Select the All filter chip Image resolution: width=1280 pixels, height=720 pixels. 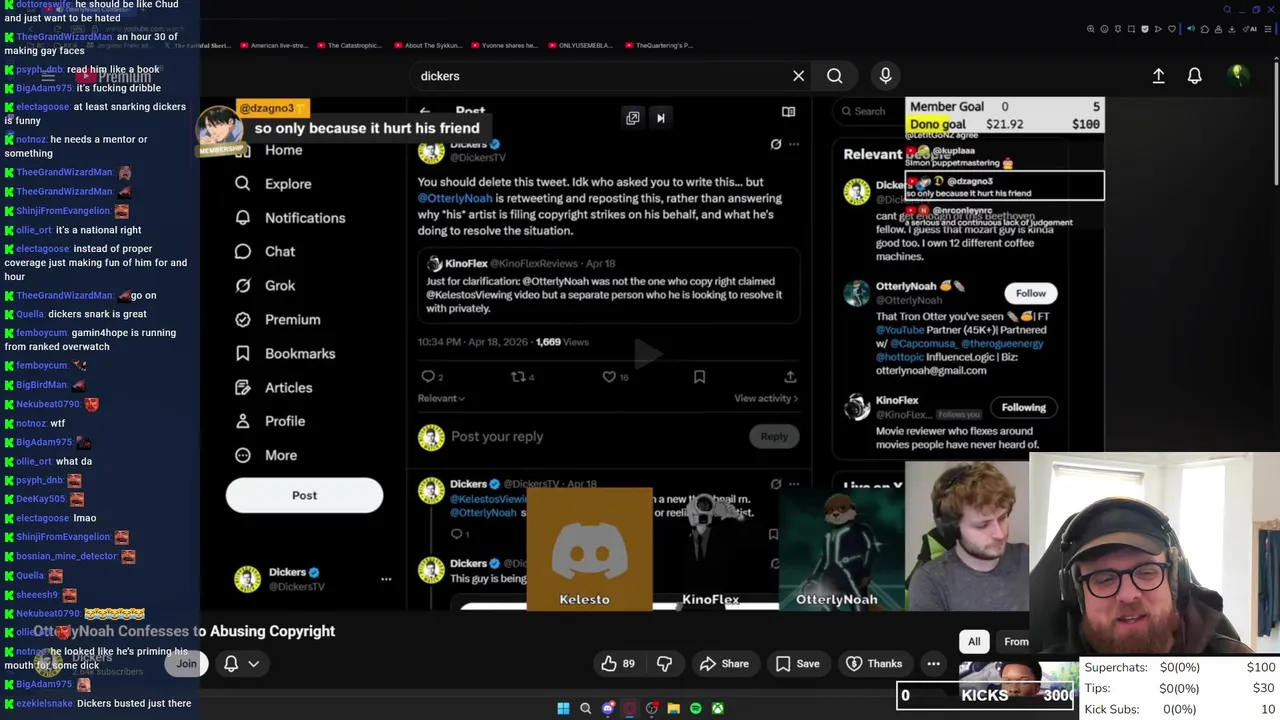[974, 642]
